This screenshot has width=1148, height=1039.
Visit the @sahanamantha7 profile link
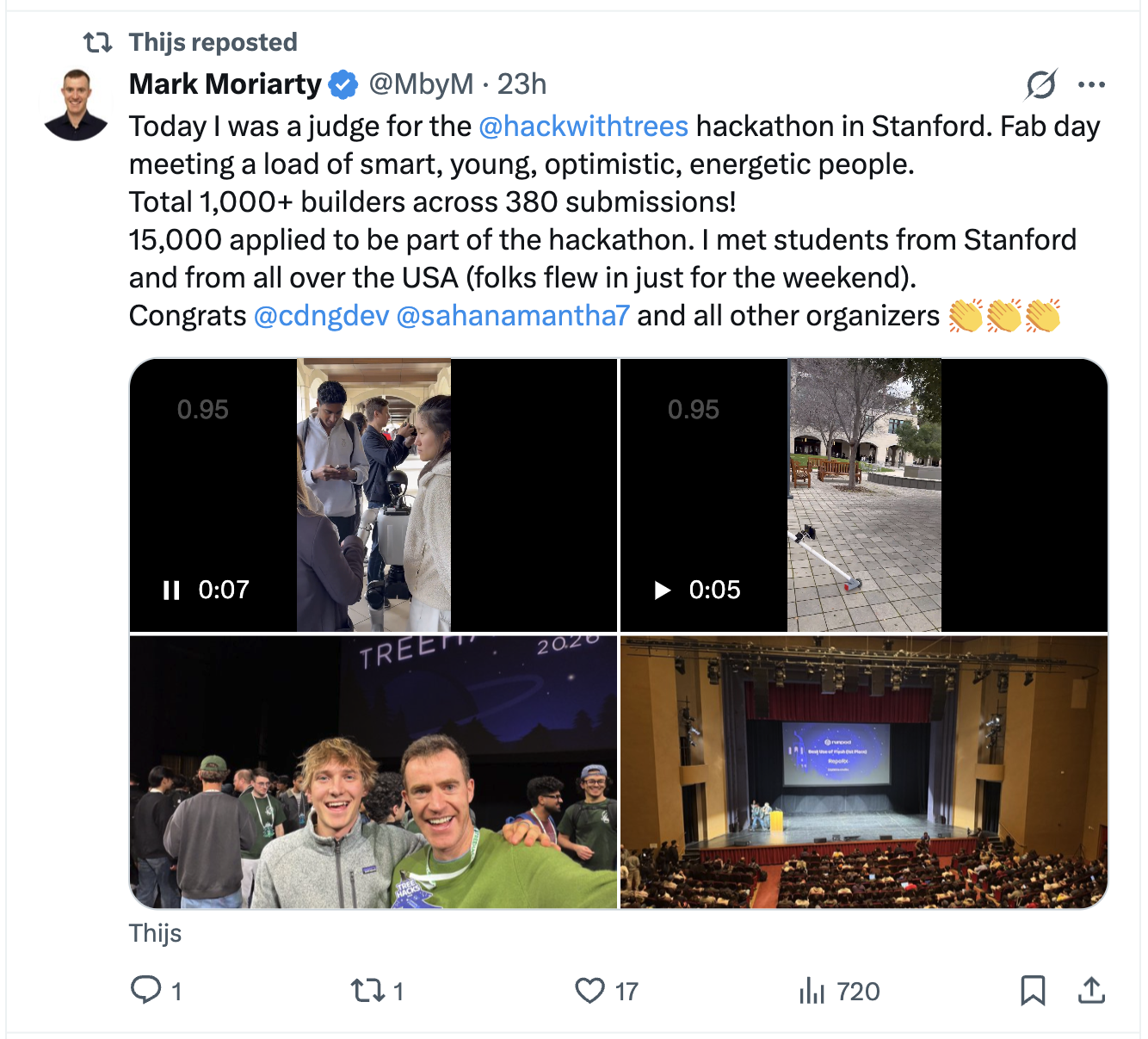[x=513, y=316]
